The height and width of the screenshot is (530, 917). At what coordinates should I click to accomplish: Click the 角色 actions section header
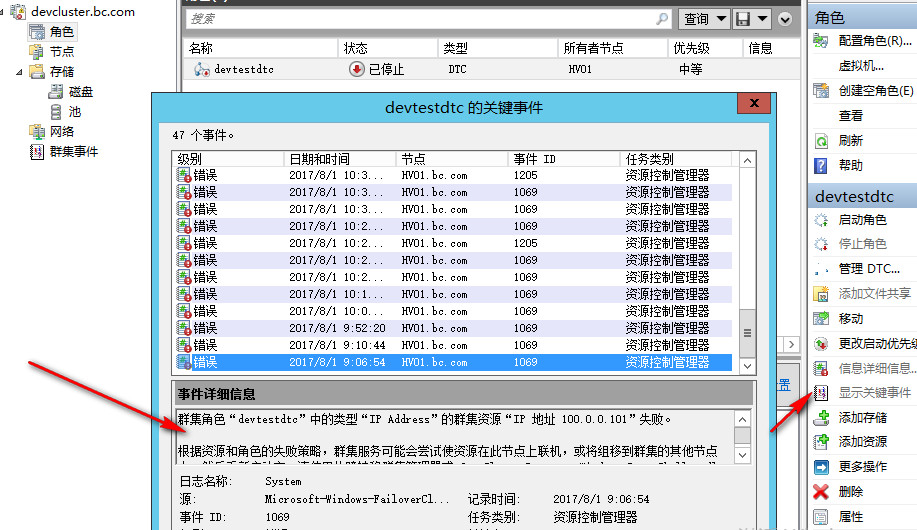[x=863, y=17]
